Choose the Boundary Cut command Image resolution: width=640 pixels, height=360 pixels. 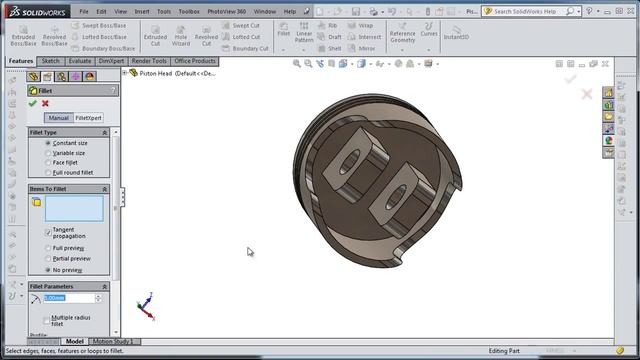coord(245,48)
